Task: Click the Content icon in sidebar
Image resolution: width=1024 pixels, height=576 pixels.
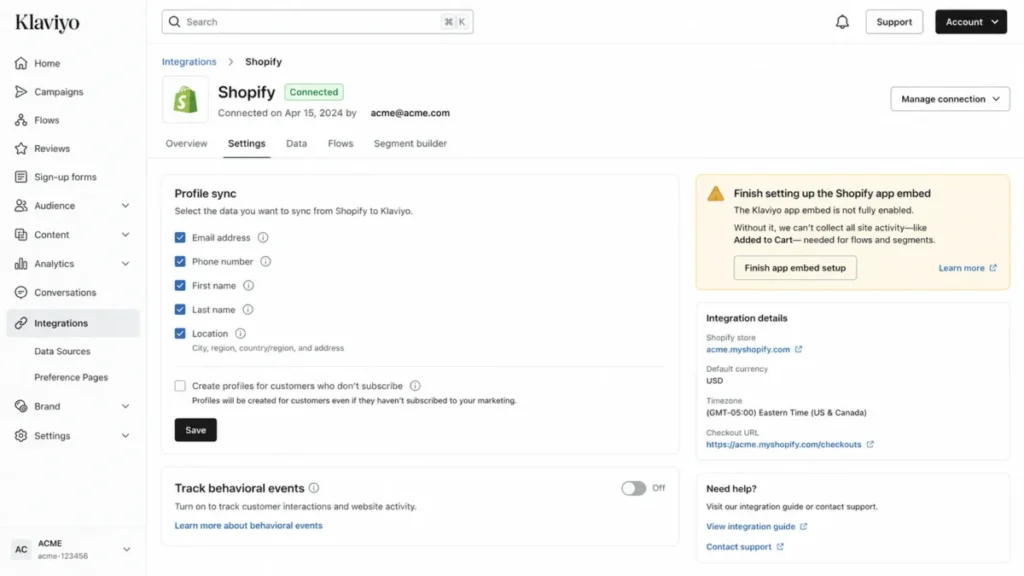Action: [x=21, y=234]
